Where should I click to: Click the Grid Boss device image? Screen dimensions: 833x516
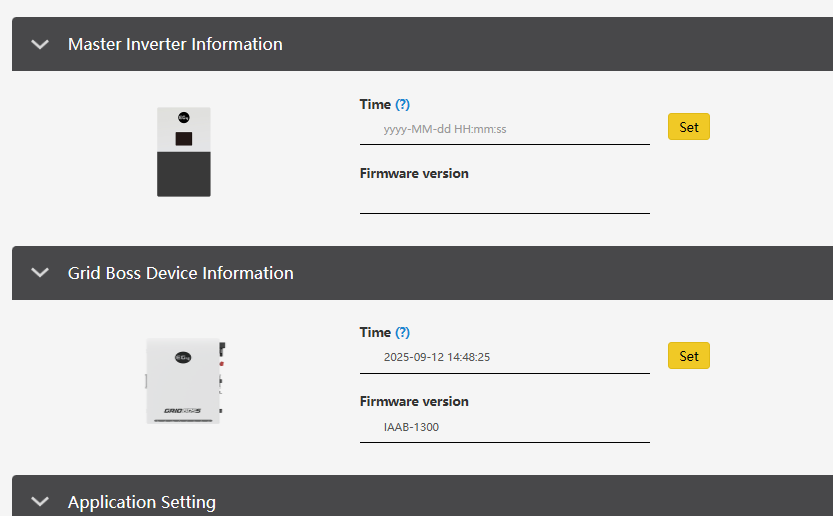tap(185, 381)
